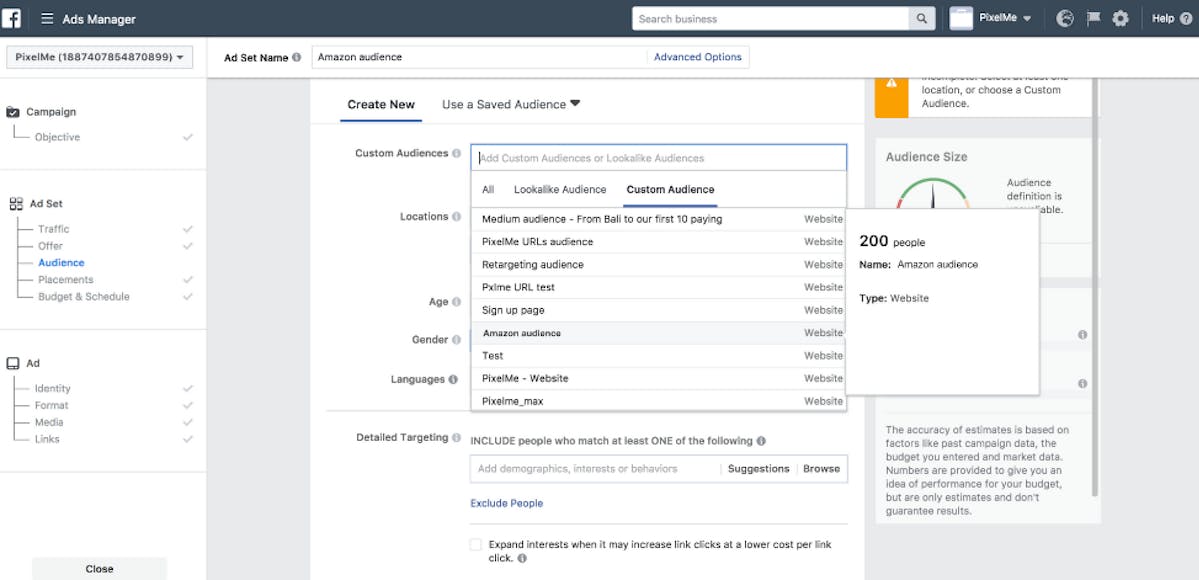1199x580 pixels.
Task: Click info icon beside Custom Audiences
Action: click(457, 153)
